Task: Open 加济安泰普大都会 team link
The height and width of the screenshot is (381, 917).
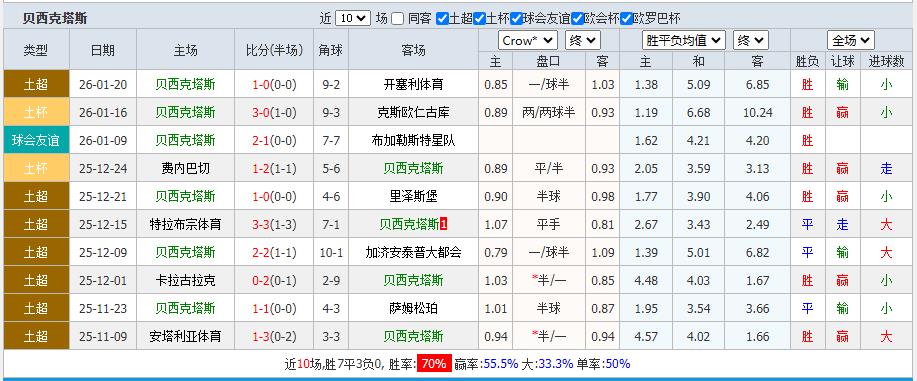Action: pyautogui.click(x=413, y=252)
